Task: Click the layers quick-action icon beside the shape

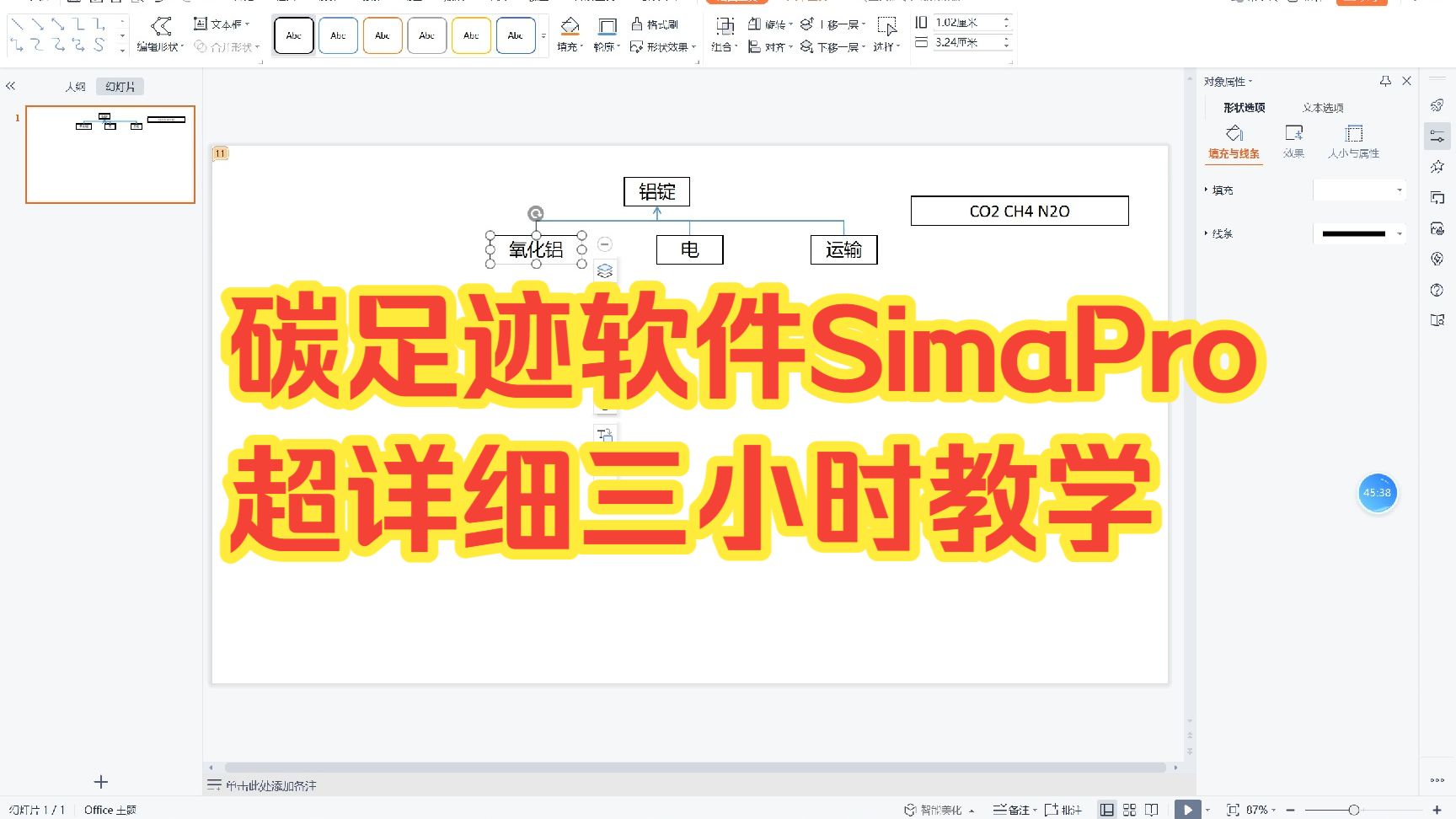Action: point(605,271)
